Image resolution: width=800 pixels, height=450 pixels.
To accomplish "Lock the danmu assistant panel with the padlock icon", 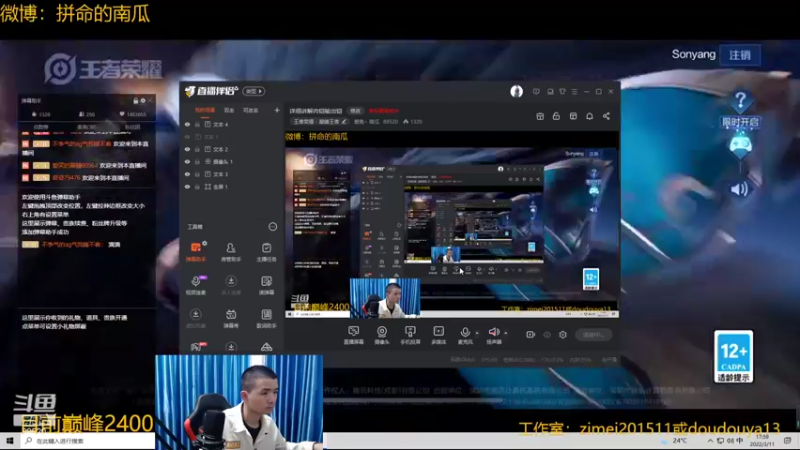I will pos(136,101).
